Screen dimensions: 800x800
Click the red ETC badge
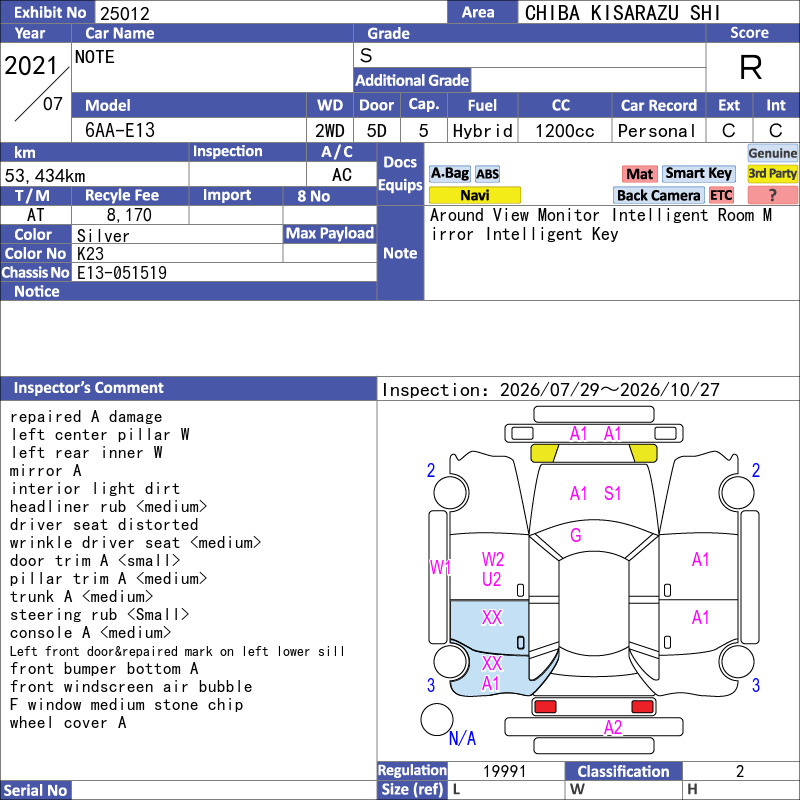[x=721, y=195]
